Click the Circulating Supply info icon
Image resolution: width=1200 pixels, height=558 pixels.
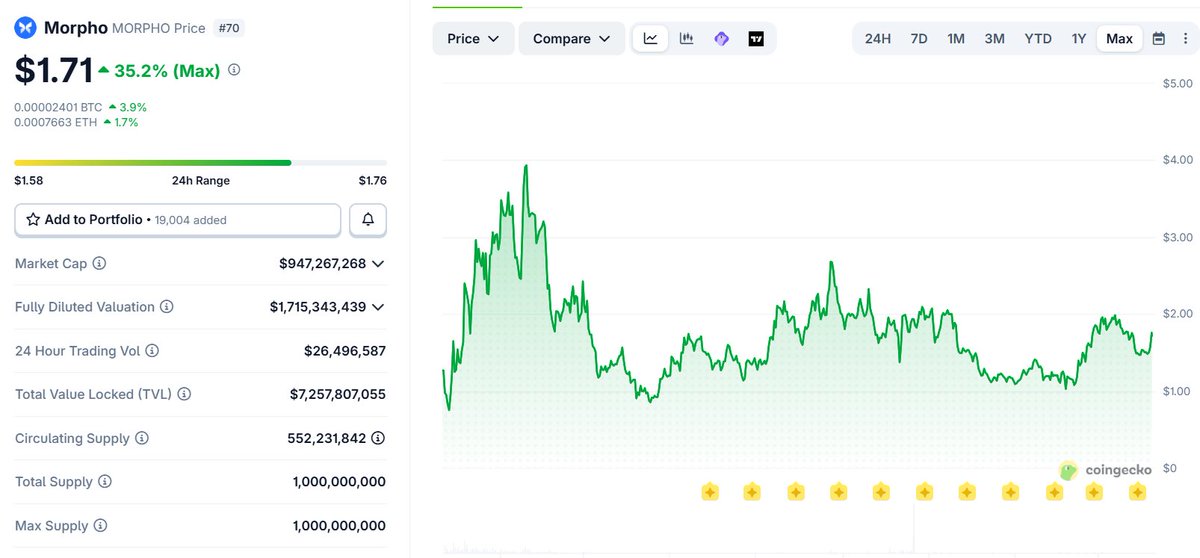[x=142, y=438]
